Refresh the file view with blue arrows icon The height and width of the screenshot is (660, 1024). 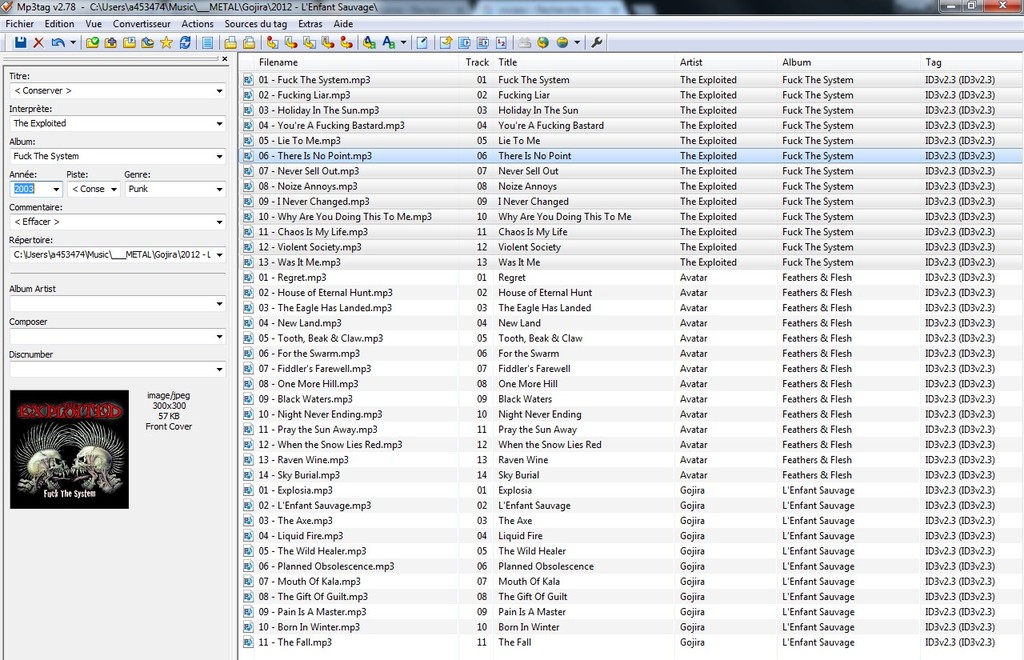(185, 42)
